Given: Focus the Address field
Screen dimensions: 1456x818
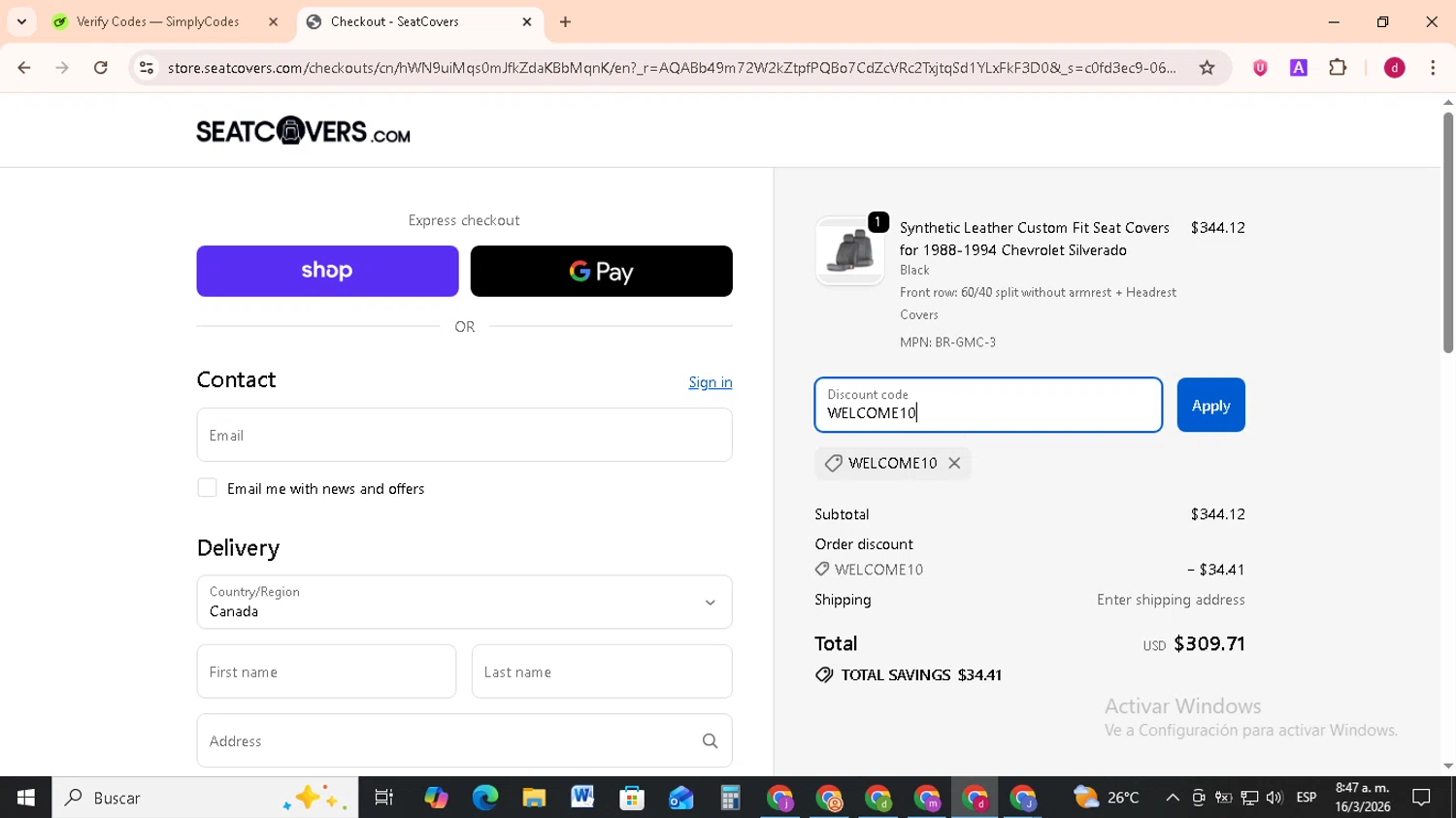Looking at the screenshot, I should (x=464, y=740).
